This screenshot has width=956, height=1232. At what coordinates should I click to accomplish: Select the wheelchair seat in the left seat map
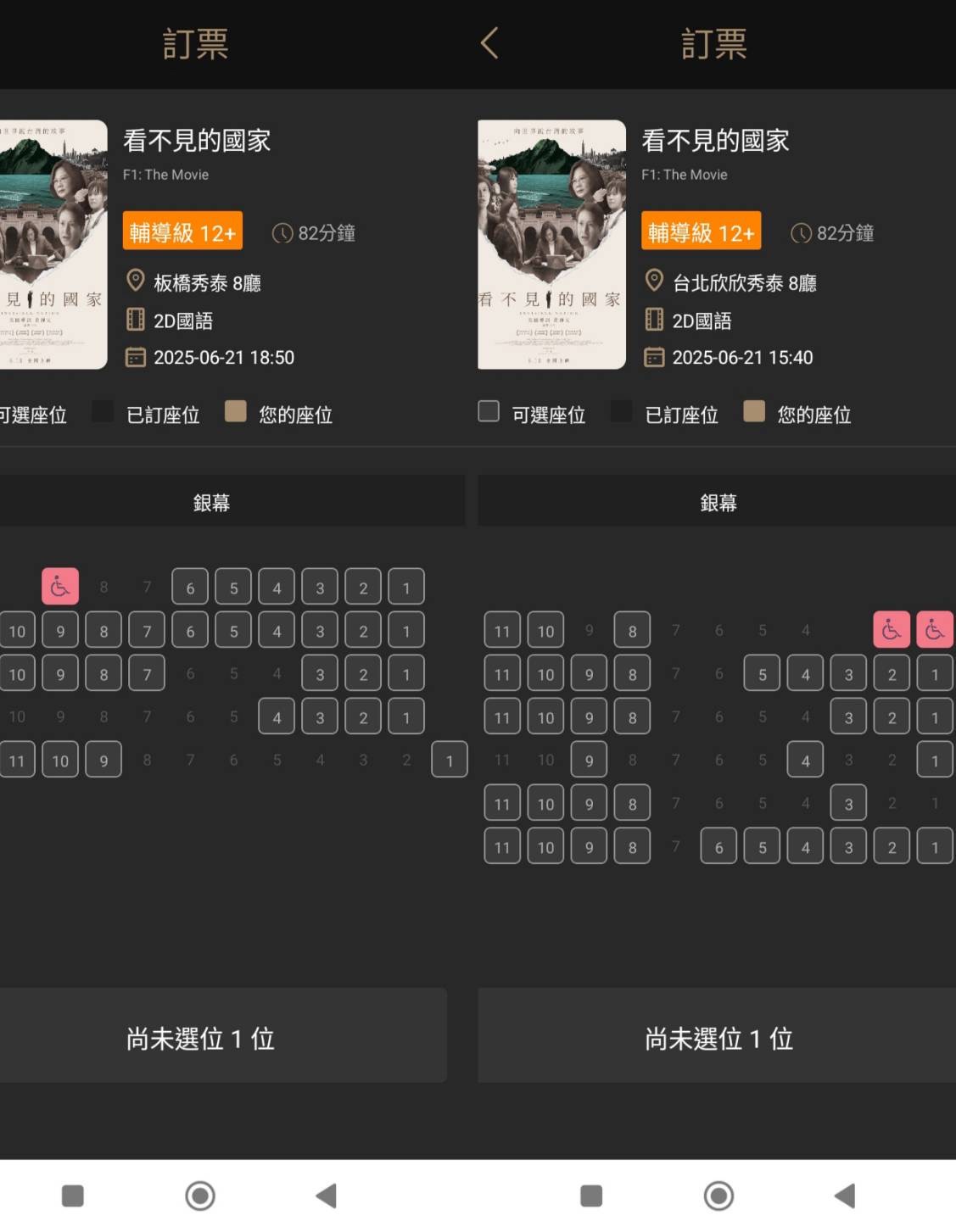[60, 586]
